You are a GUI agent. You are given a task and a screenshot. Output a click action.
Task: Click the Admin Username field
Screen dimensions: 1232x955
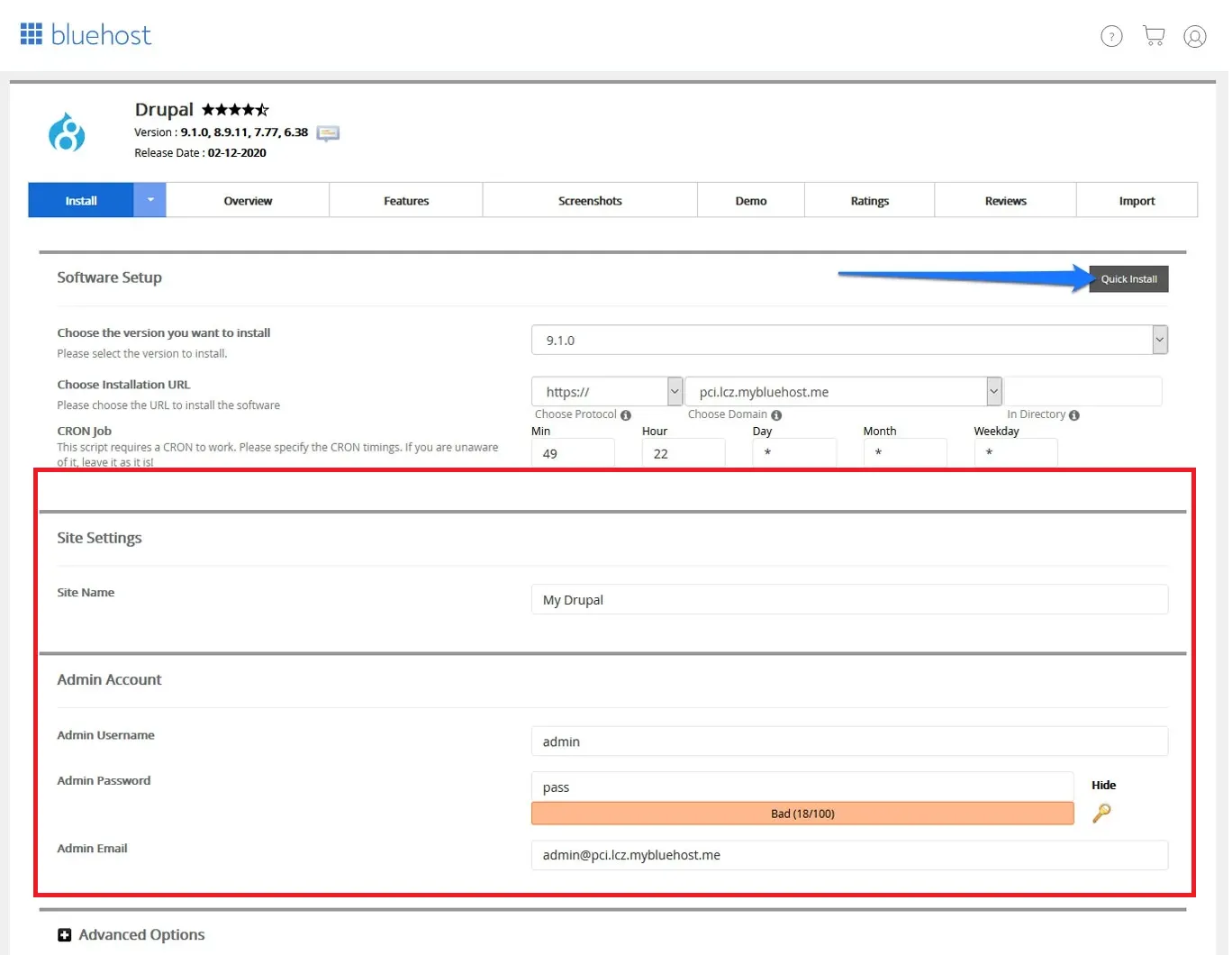tap(849, 741)
